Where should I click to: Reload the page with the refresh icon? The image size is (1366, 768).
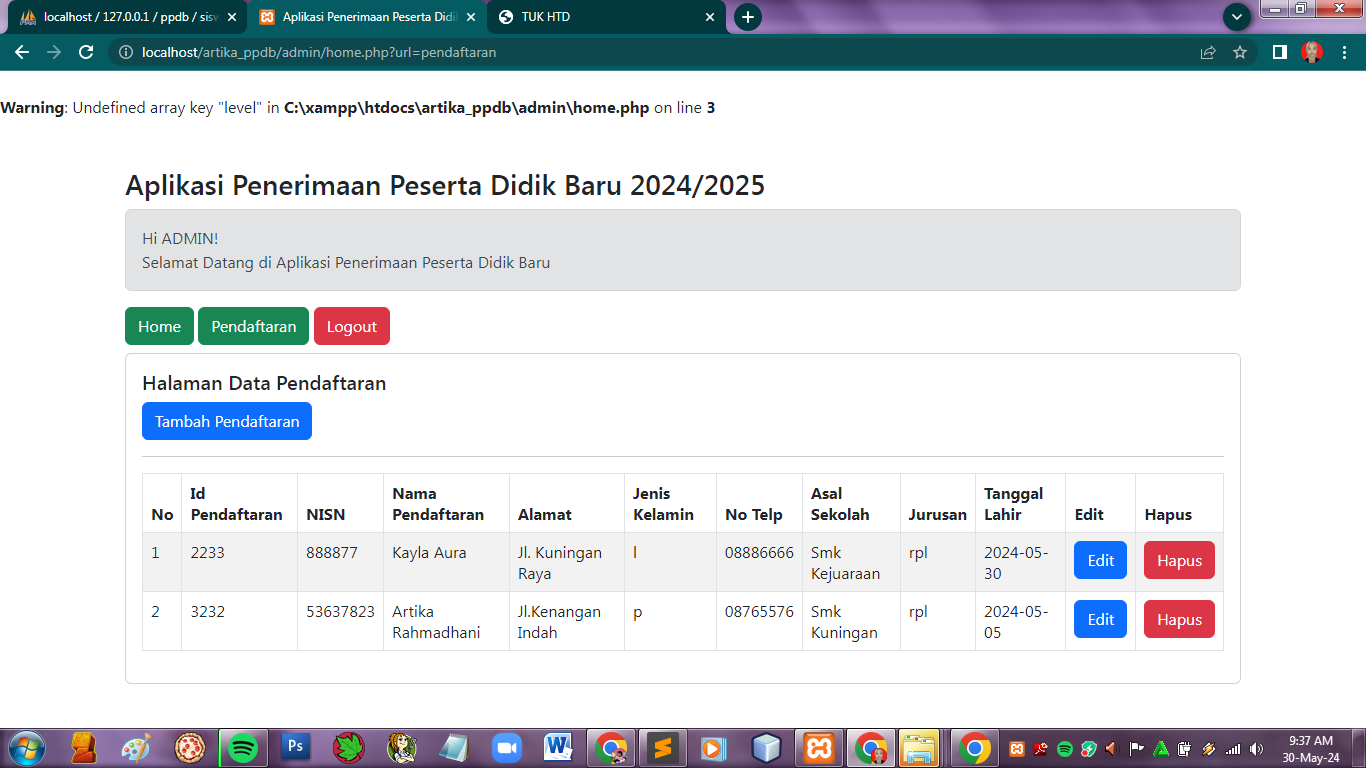pyautogui.click(x=86, y=52)
